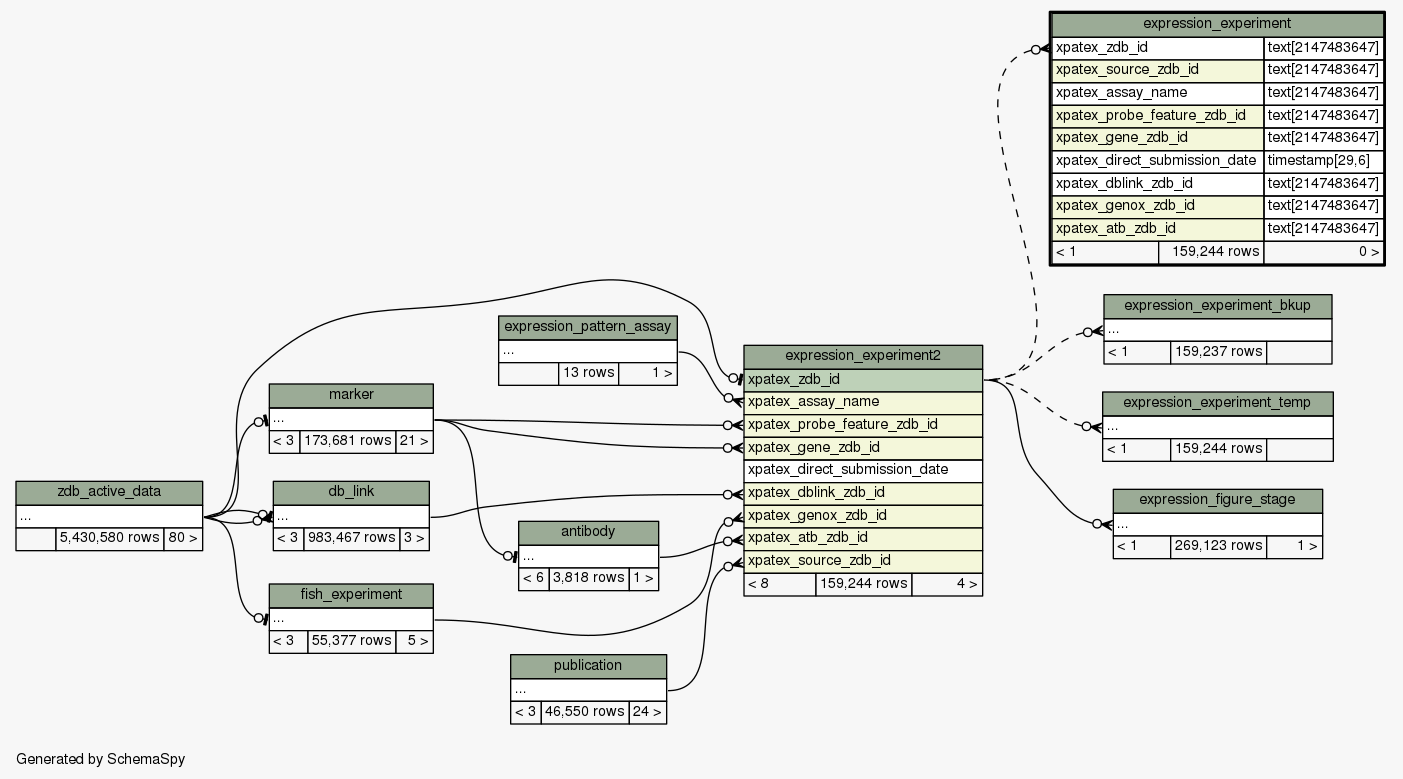Select the db_link table title
This screenshot has width=1403, height=779.
point(350,492)
